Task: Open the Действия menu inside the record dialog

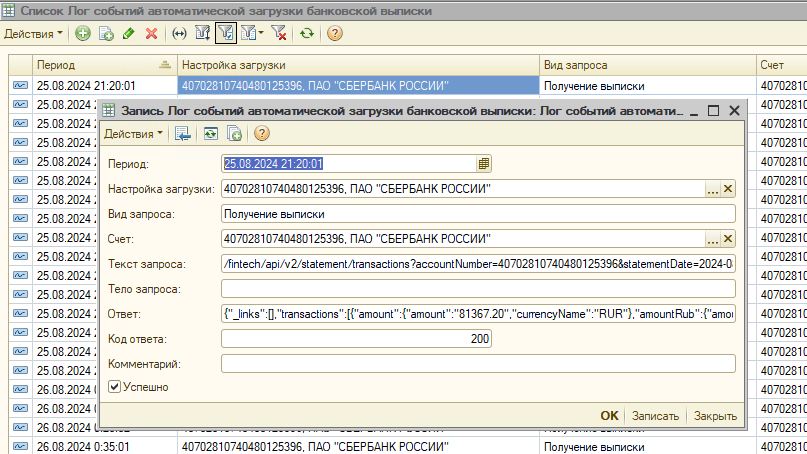Action: 133,134
